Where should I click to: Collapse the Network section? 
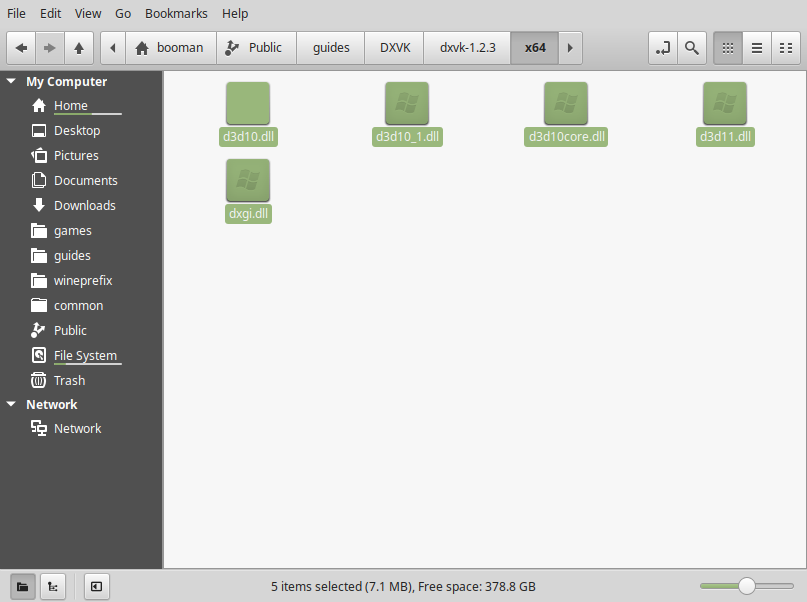tap(11, 404)
